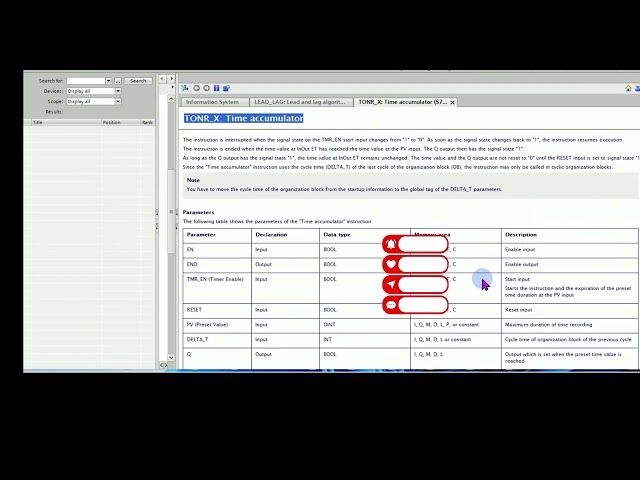Viewport: 640px width, 480px height.
Task: Click the right arrow above the search panel splitter
Action: pyautogui.click(x=171, y=78)
